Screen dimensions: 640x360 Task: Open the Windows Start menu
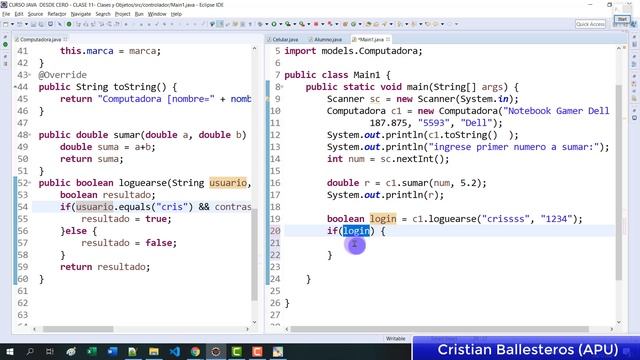coord(9,351)
